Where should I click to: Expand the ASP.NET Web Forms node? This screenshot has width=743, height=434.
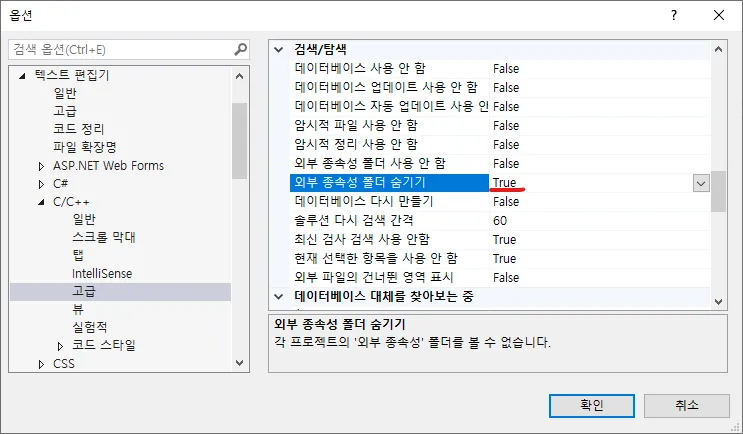click(x=41, y=166)
